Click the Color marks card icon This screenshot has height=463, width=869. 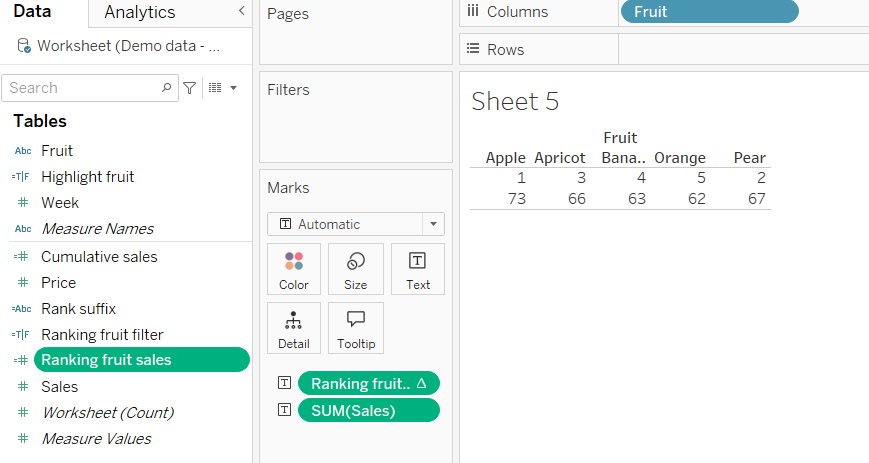tap(294, 268)
